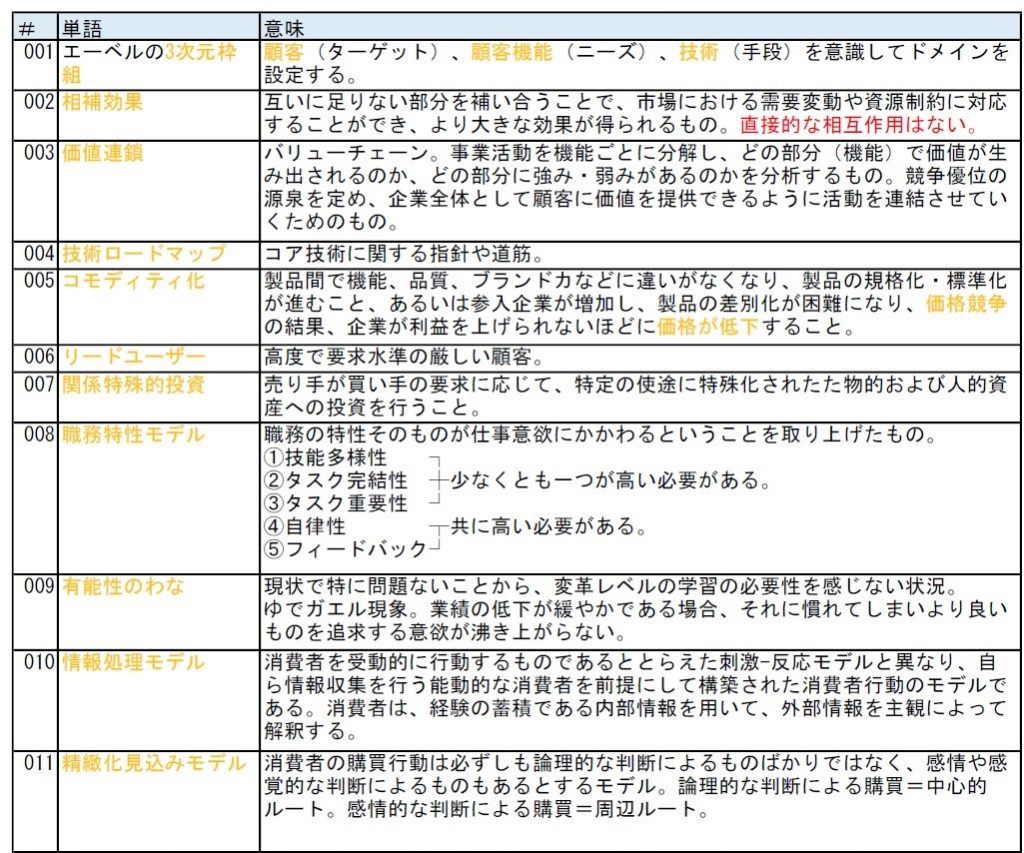Viewport: 1024px width, 853px height.
Task: Select the '情報処理モデル' term cell
Action: tap(133, 662)
